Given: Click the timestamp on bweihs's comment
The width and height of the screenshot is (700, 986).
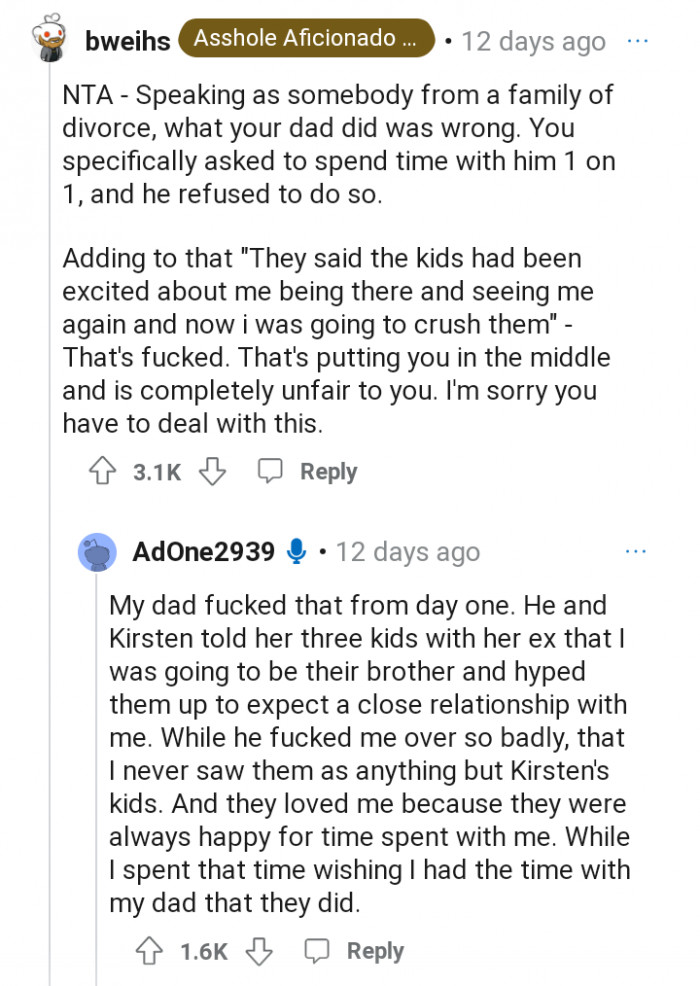Looking at the screenshot, I should 533,42.
